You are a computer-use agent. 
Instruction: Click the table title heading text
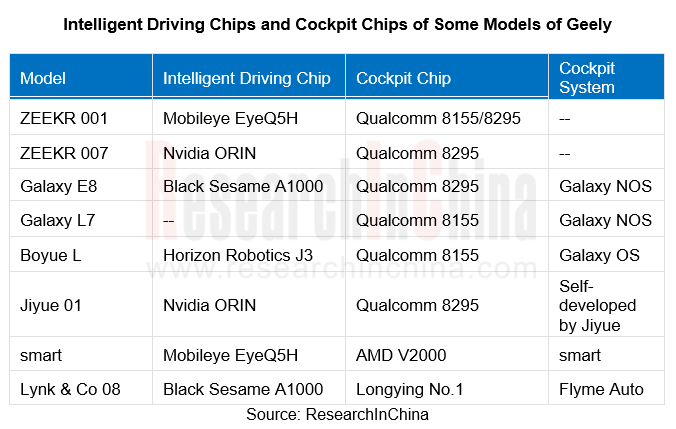click(338, 25)
